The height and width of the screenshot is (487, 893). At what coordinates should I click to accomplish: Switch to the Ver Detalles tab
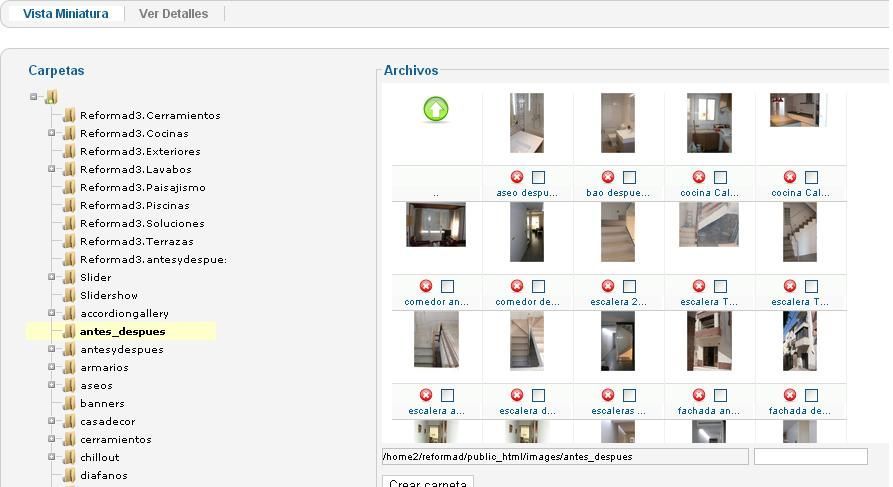click(173, 14)
